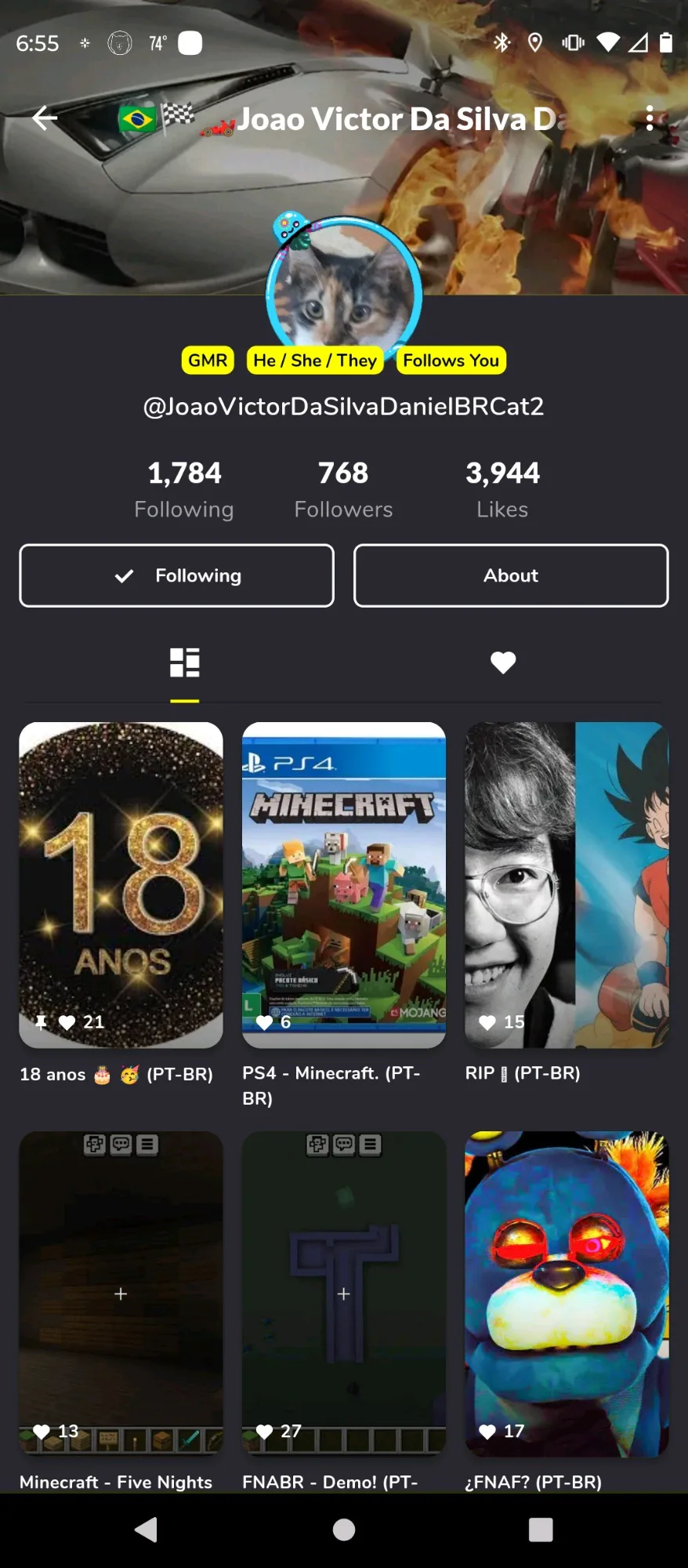Switch to the posts grid tab
Screen dimensions: 688x1568
[185, 662]
